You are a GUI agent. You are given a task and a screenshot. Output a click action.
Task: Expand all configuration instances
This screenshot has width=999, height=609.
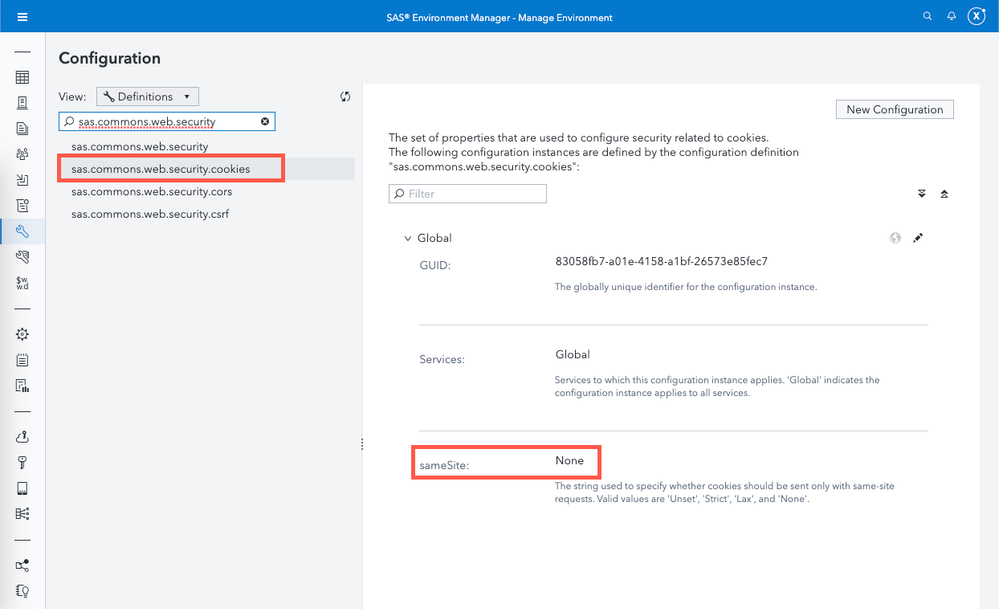tap(921, 194)
